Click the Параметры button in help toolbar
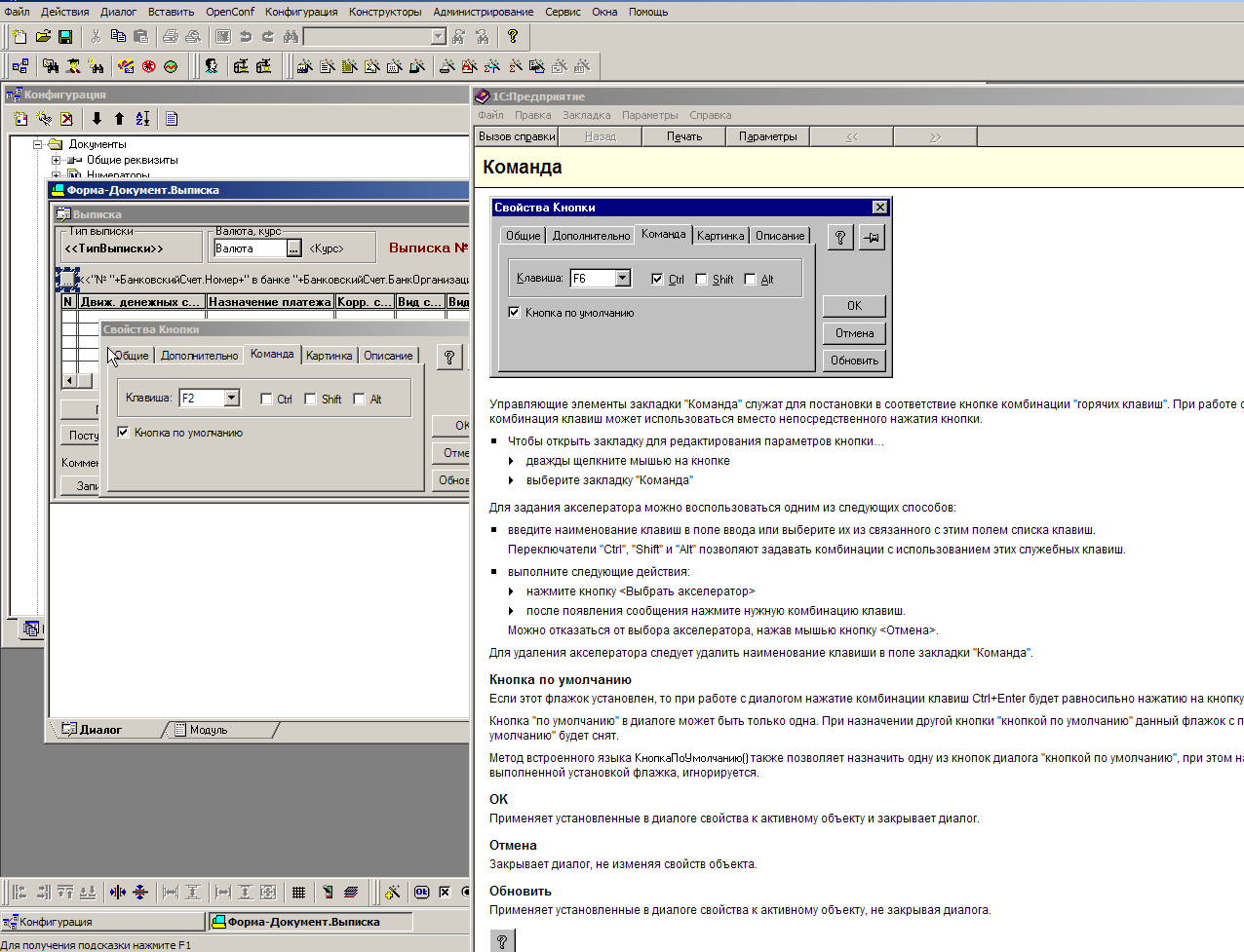Viewport: 1244px width, 952px height. point(767,136)
